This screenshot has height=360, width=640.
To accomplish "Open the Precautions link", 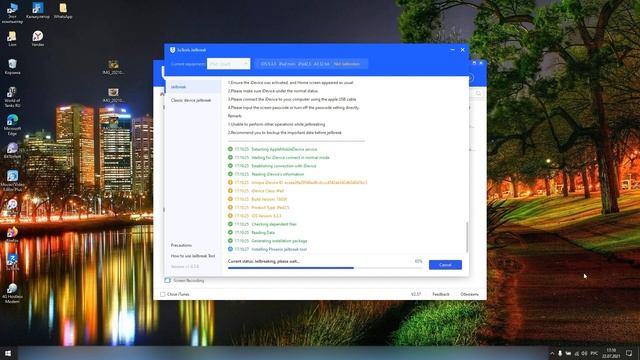I will (181, 245).
